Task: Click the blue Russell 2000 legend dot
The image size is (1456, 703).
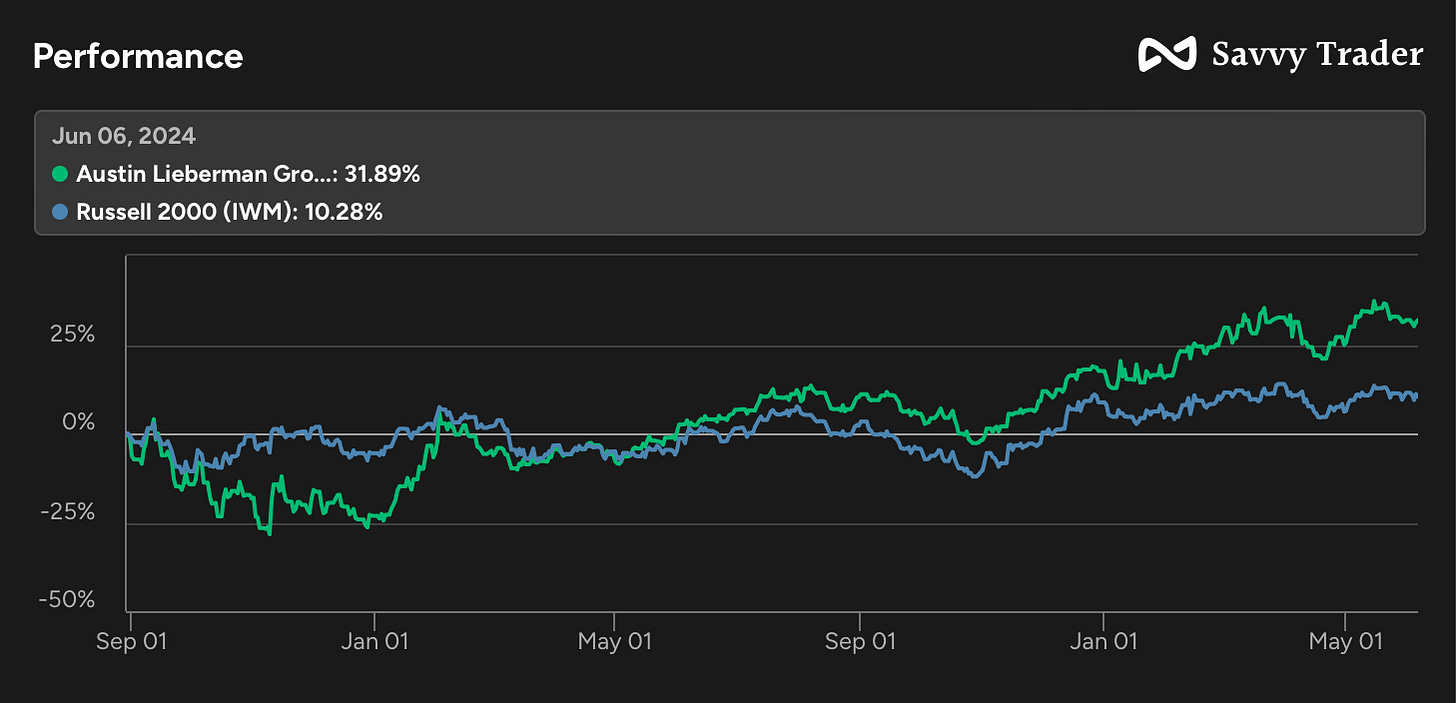Action: 60,211
